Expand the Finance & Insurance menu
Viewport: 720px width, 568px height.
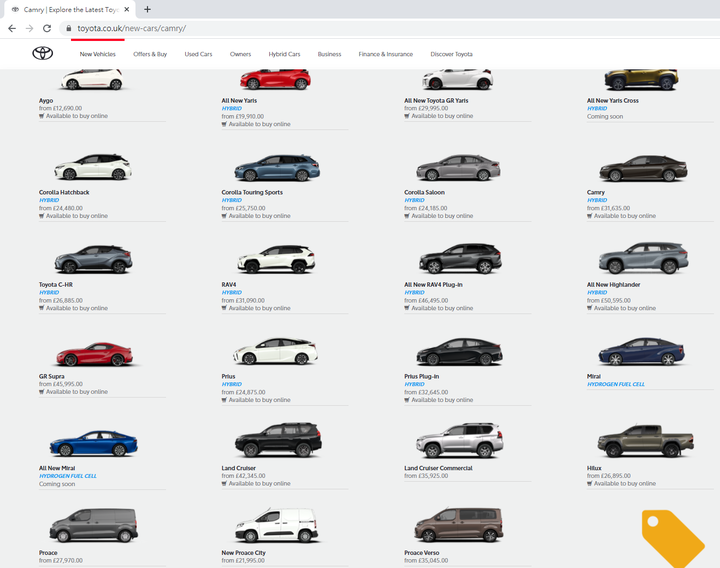point(385,54)
